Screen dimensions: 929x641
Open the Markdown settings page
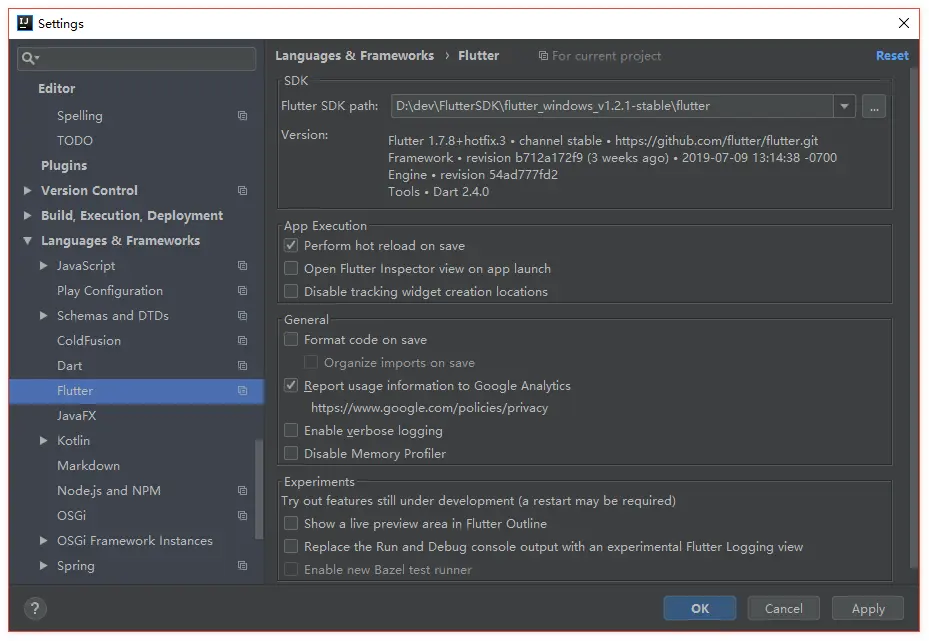pyautogui.click(x=88, y=466)
